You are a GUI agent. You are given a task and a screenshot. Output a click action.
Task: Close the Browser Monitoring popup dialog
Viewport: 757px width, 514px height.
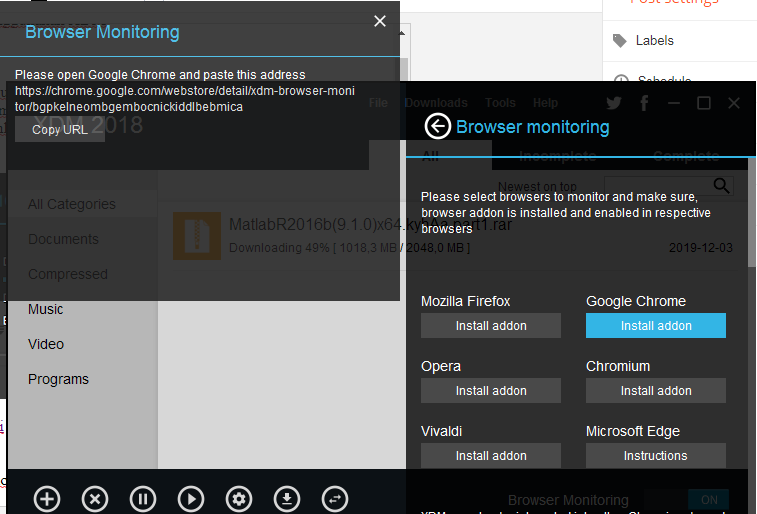(379, 21)
